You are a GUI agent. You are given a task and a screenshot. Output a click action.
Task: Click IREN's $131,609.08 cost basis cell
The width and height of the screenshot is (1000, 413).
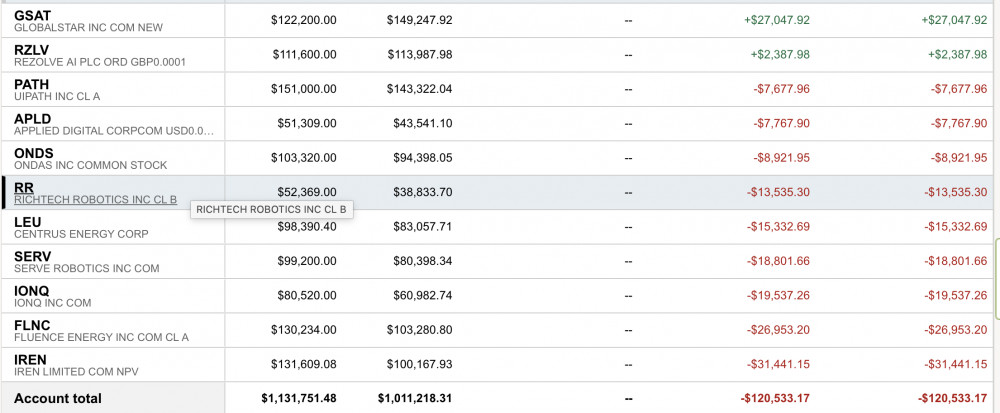click(304, 363)
